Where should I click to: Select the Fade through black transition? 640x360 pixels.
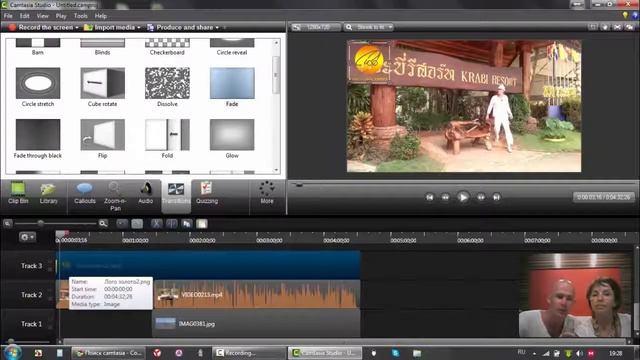point(38,134)
